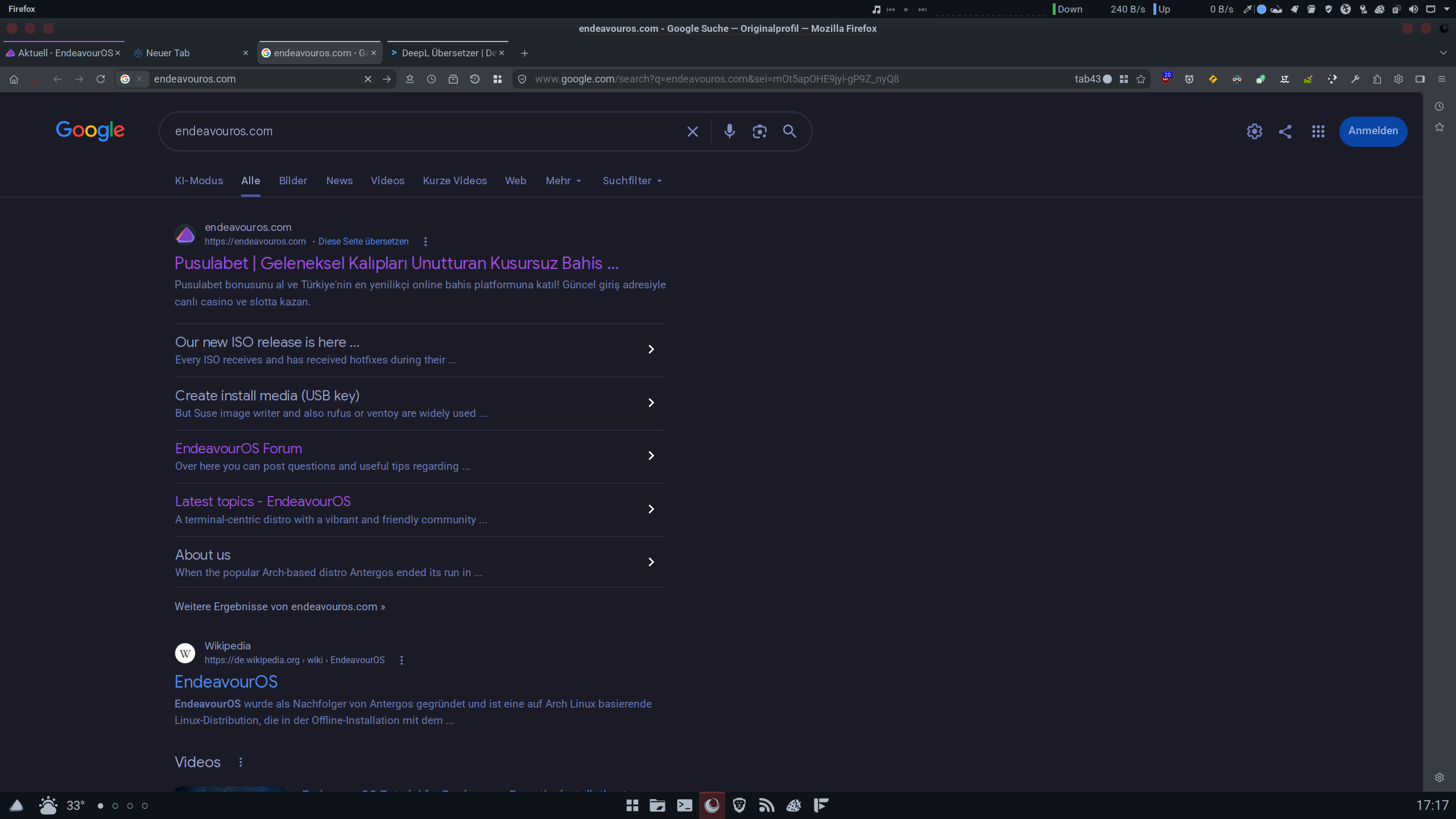Viewport: 1456px width, 819px height.
Task: Open the Suchfilter dropdown
Action: pyautogui.click(x=632, y=181)
